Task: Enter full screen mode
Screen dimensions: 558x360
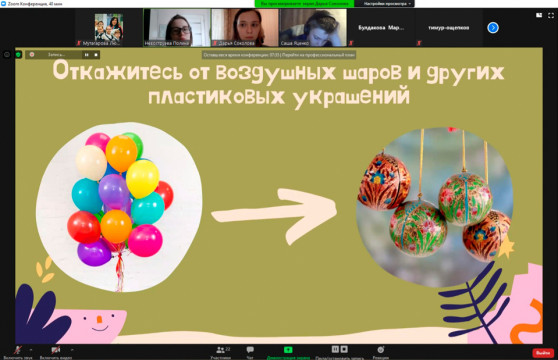Action: pos(551,15)
